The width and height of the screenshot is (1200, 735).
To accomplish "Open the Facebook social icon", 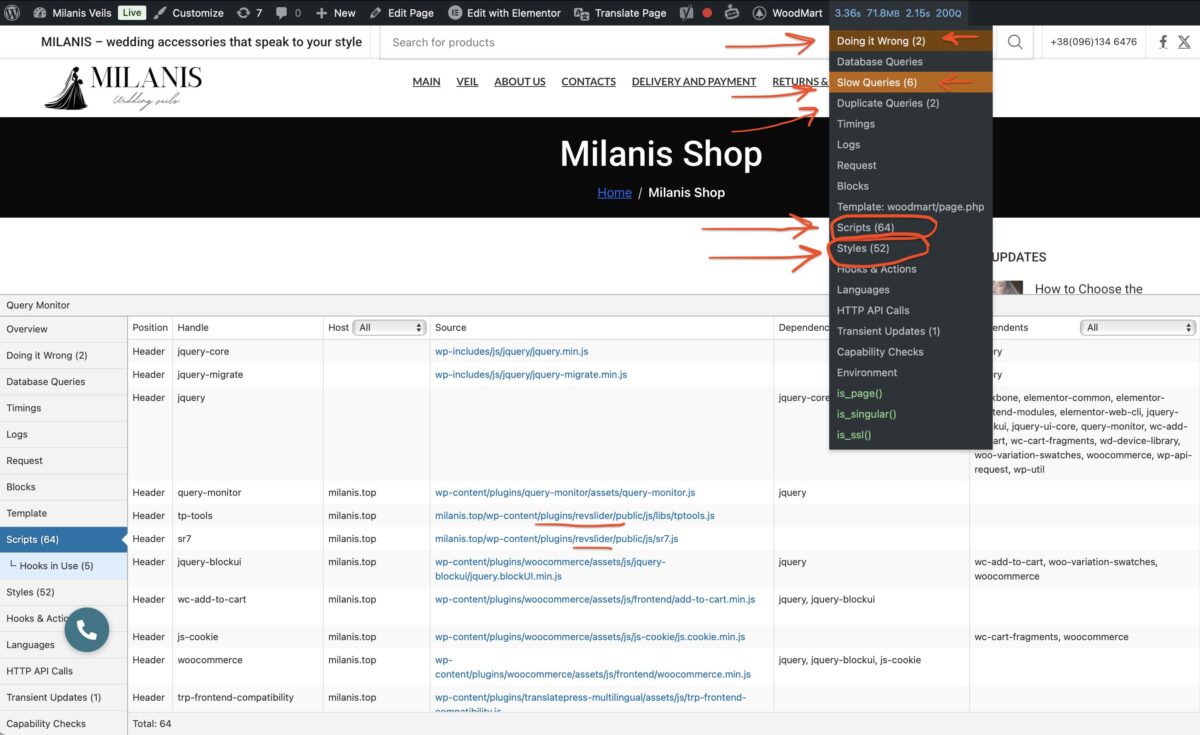I will (x=1163, y=42).
